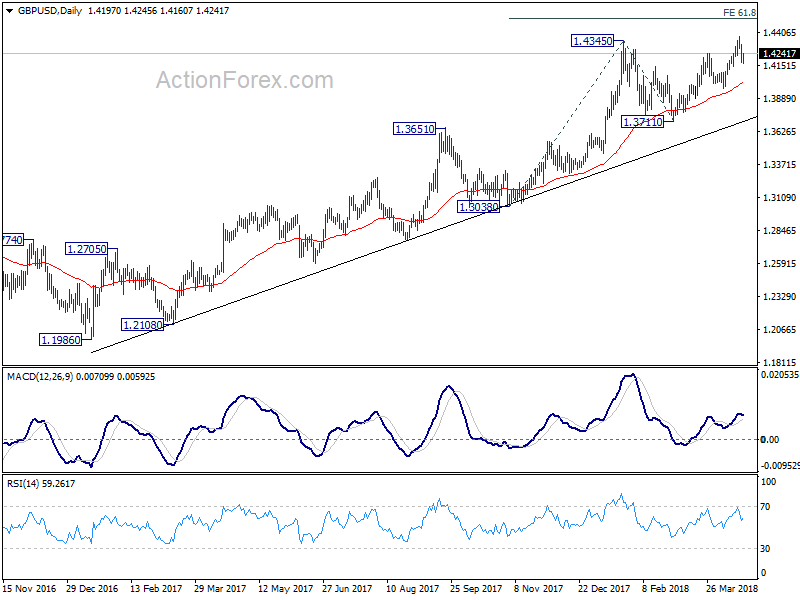Open the GBPUSD chart dropdown triangle
The image size is (800, 600).
[9, 11]
